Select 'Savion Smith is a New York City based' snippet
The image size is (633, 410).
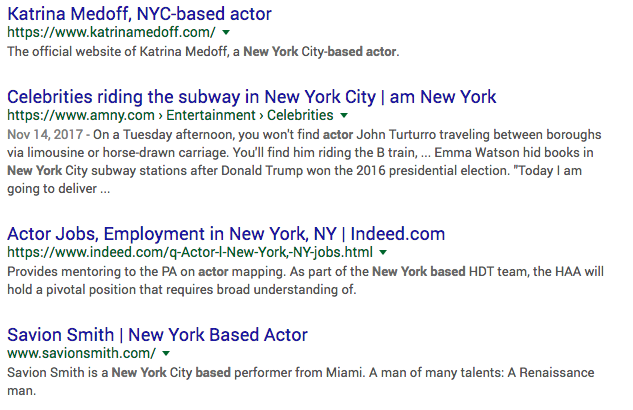(x=300, y=381)
